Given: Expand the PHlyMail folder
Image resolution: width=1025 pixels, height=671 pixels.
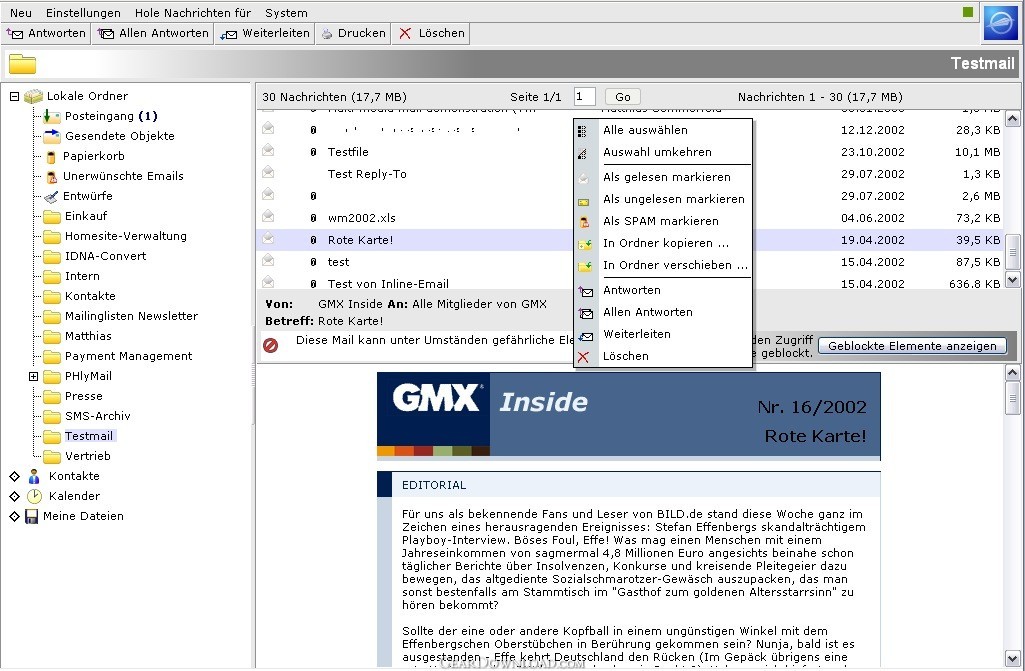Looking at the screenshot, I should pos(33,376).
